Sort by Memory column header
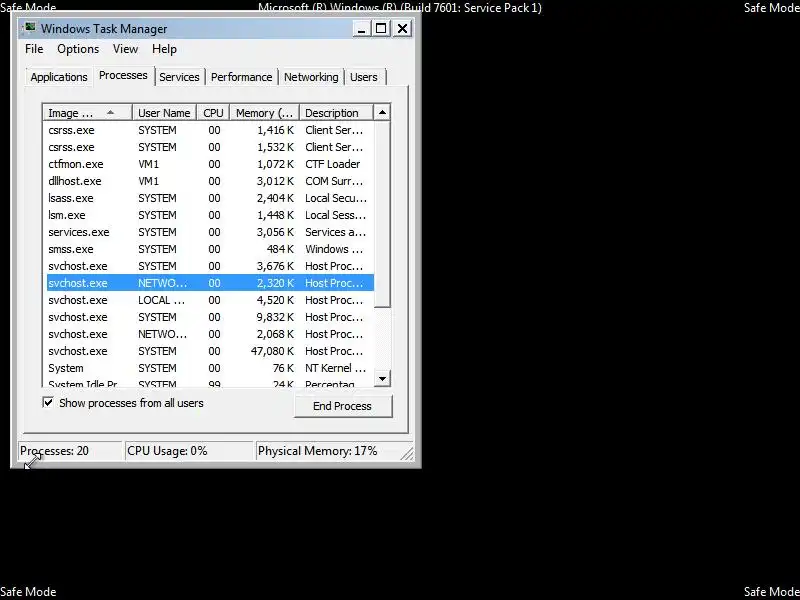The width and height of the screenshot is (800, 600). point(264,113)
